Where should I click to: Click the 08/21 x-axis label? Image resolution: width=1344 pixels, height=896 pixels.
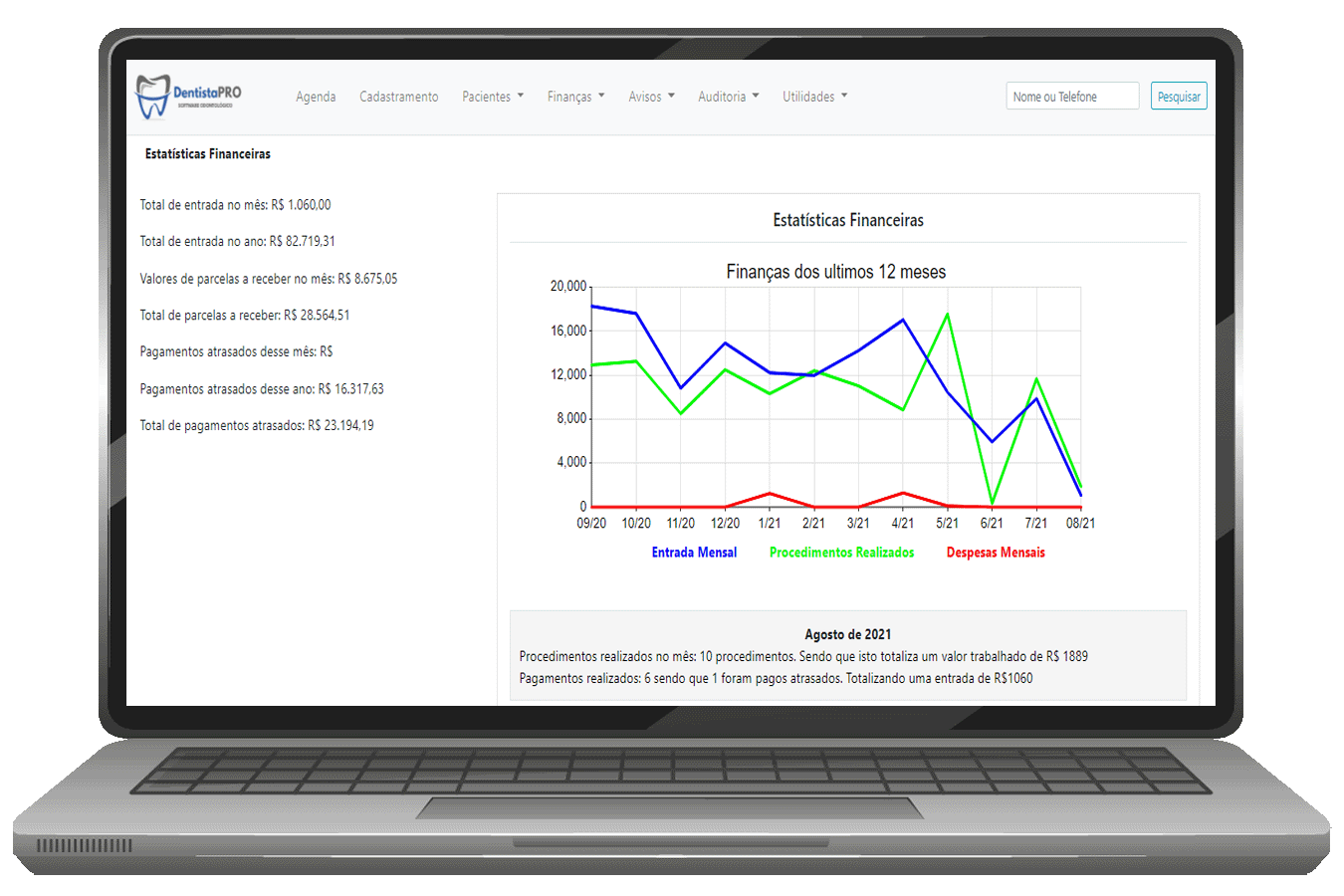click(1080, 524)
